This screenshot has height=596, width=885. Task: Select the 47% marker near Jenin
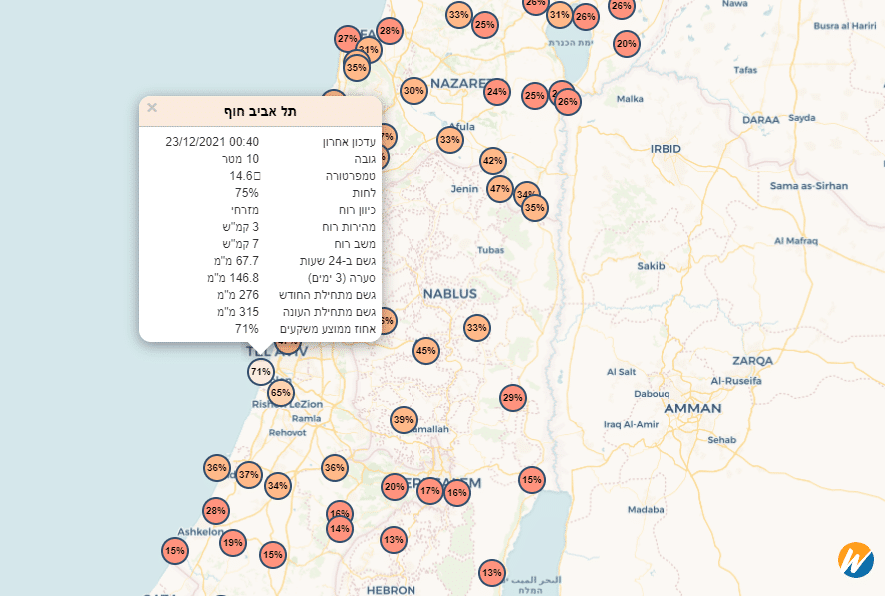[x=500, y=189]
